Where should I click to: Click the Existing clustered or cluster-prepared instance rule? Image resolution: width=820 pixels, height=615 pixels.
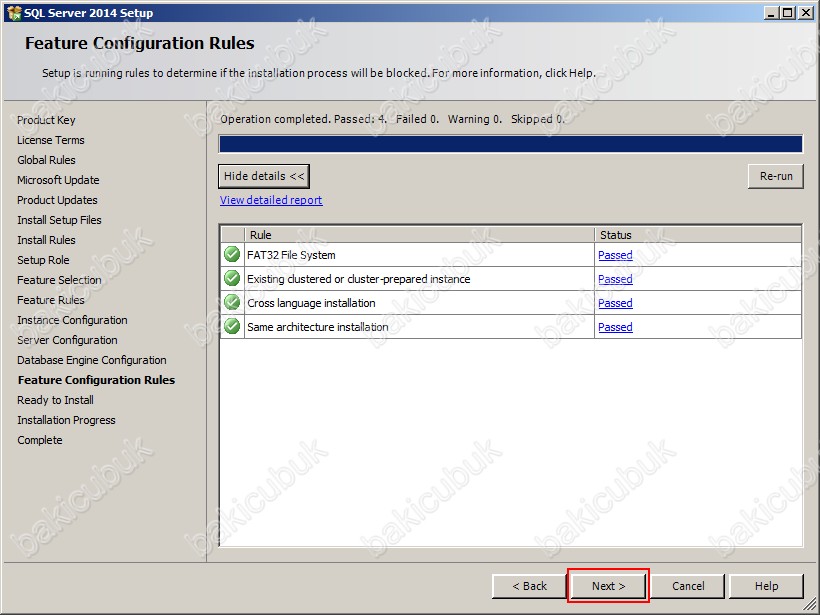(358, 279)
